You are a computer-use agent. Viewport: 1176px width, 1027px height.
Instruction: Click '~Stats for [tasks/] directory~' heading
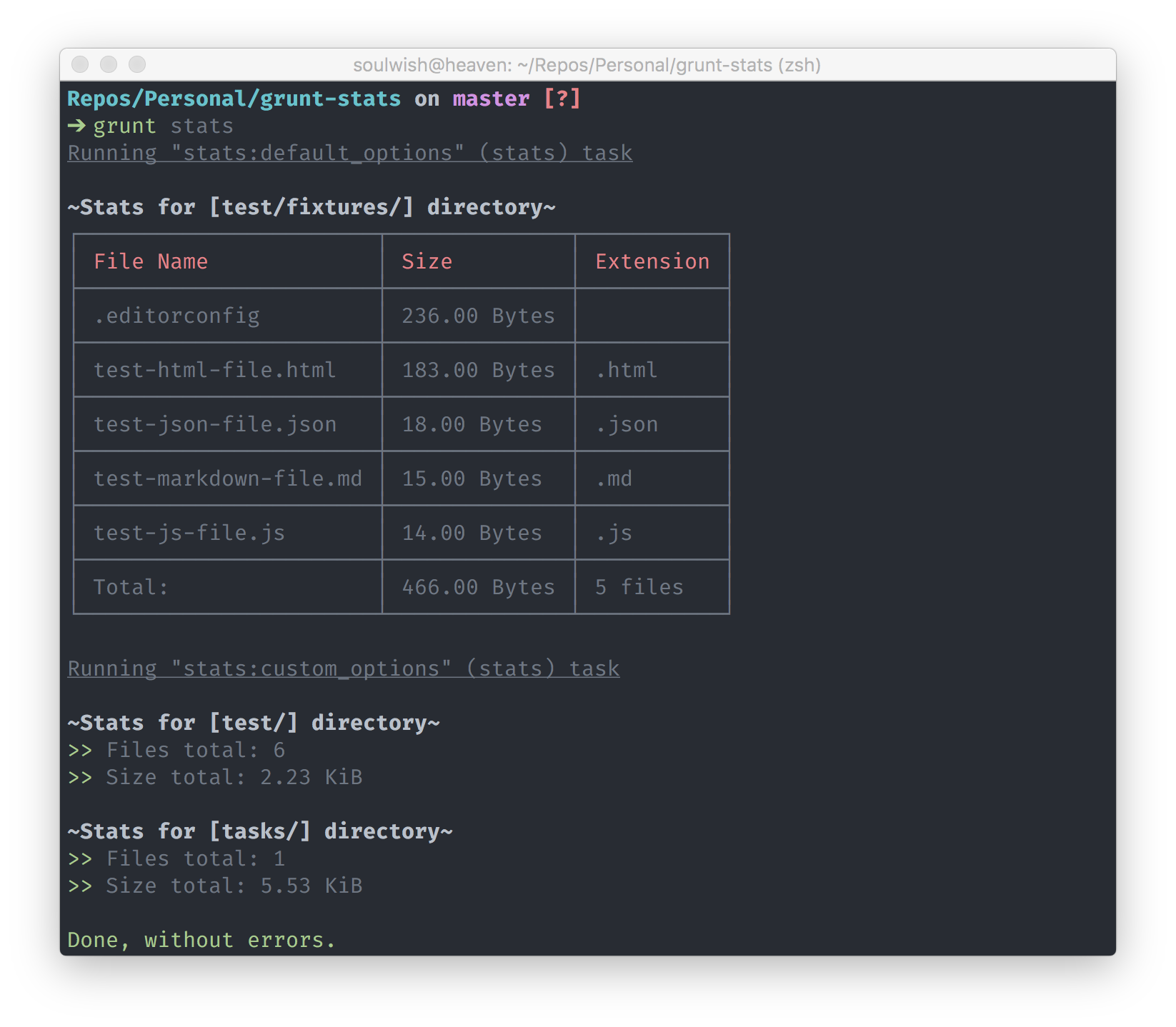pyautogui.click(x=260, y=831)
